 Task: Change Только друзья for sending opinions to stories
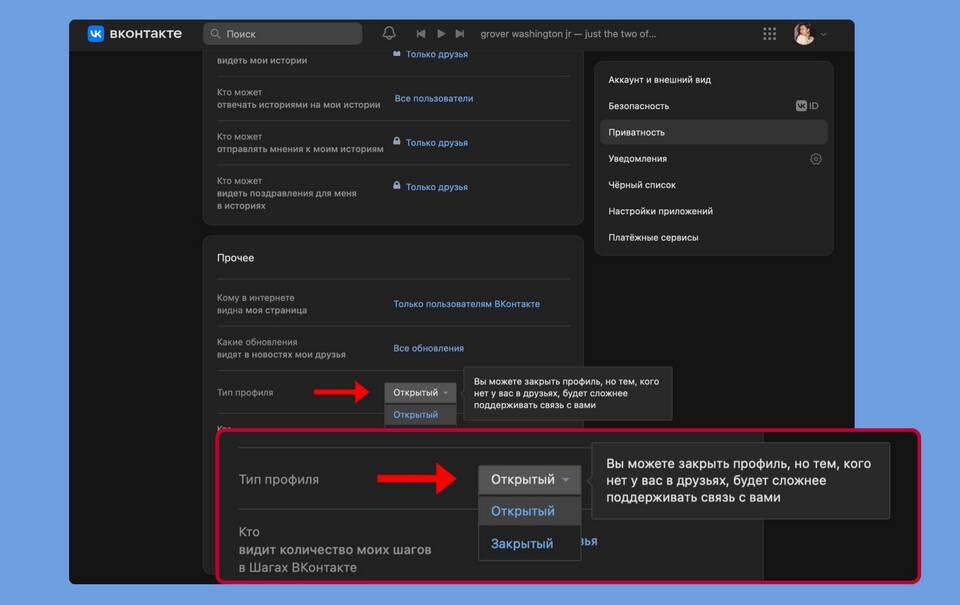point(437,143)
